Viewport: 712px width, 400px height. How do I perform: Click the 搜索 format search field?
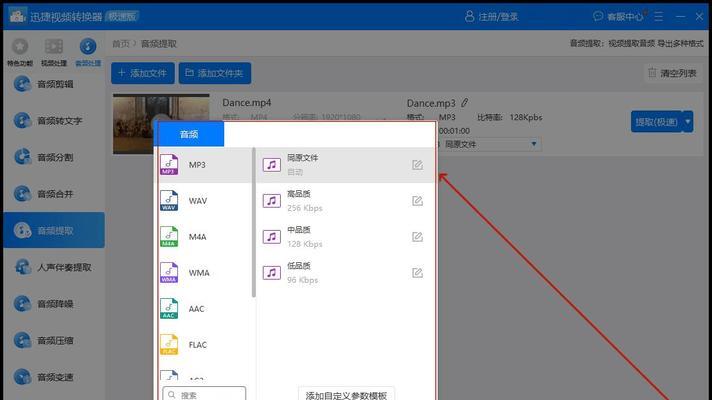tap(204, 394)
